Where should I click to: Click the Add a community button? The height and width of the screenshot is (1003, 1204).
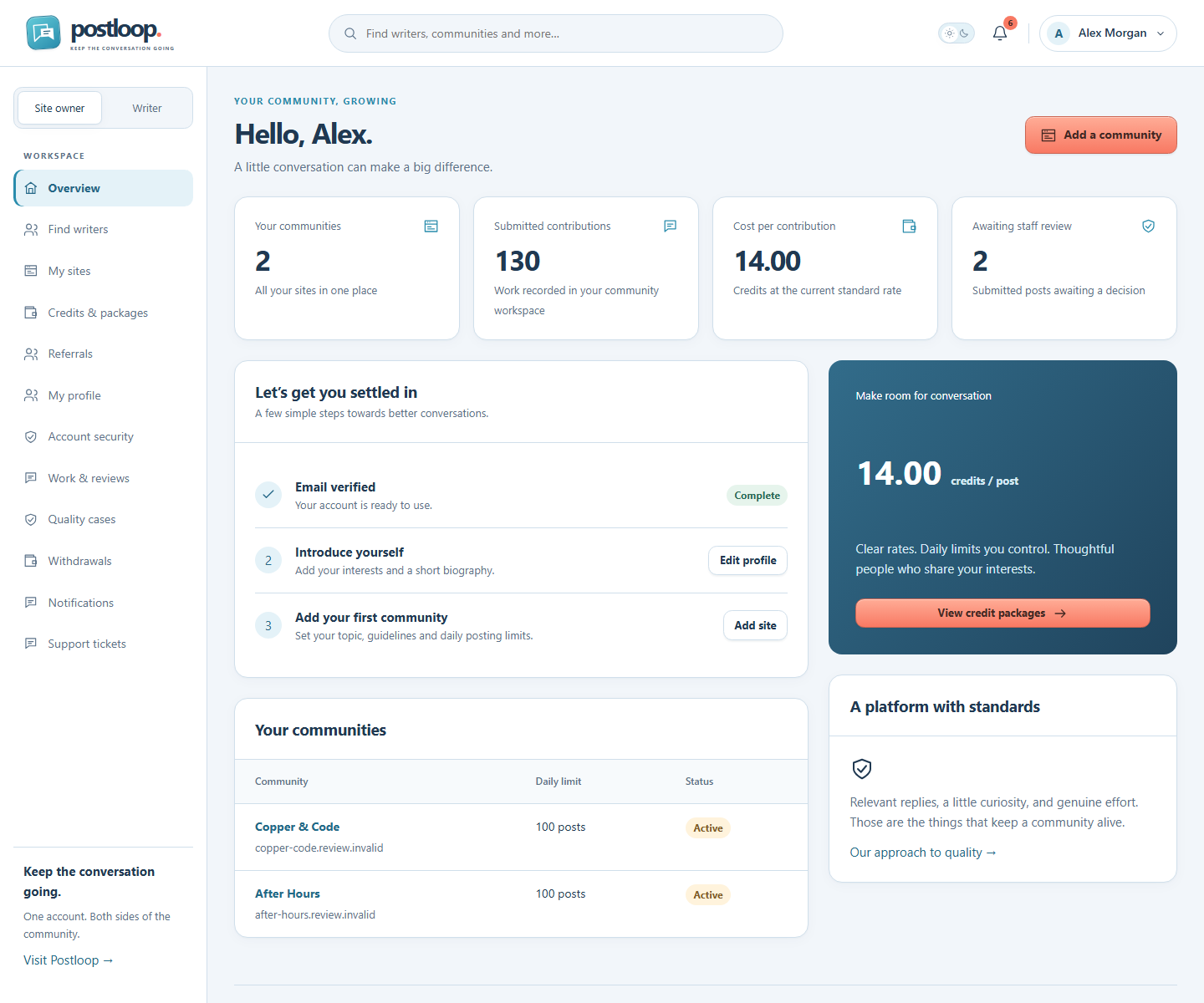click(1101, 135)
